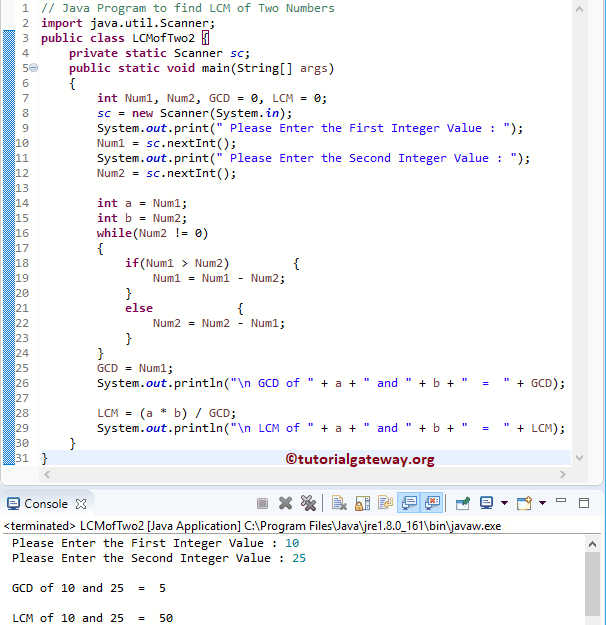The width and height of the screenshot is (606, 625).
Task: Click the Open Console icon
Action: (525, 503)
